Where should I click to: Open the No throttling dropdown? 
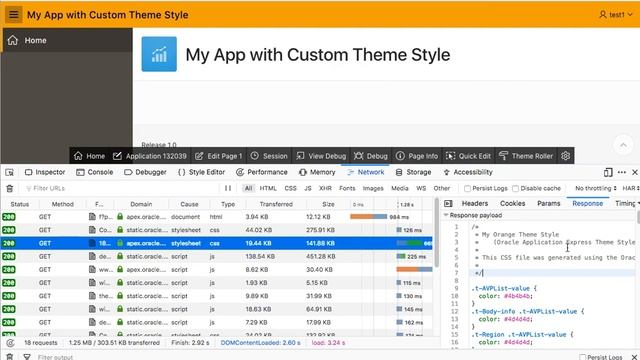click(596, 188)
